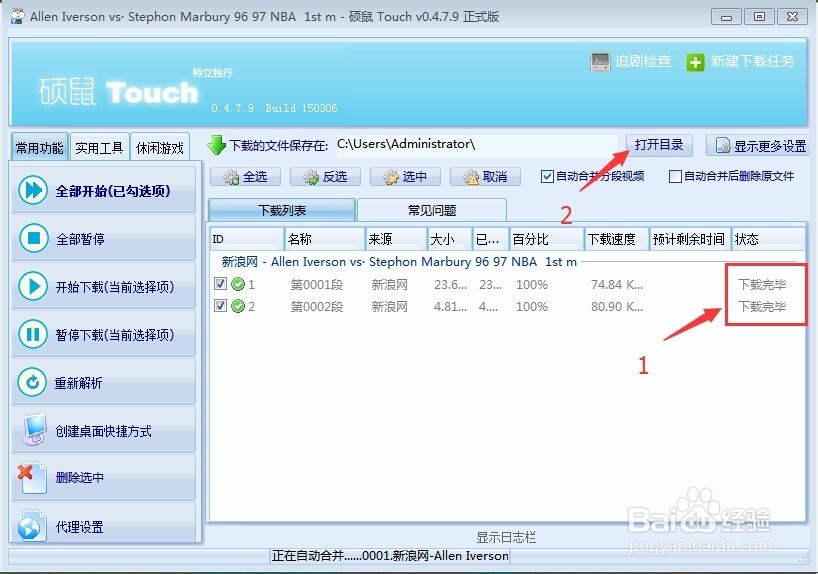
Task: Click the 80.90 K... speed cell
Action: click(617, 307)
